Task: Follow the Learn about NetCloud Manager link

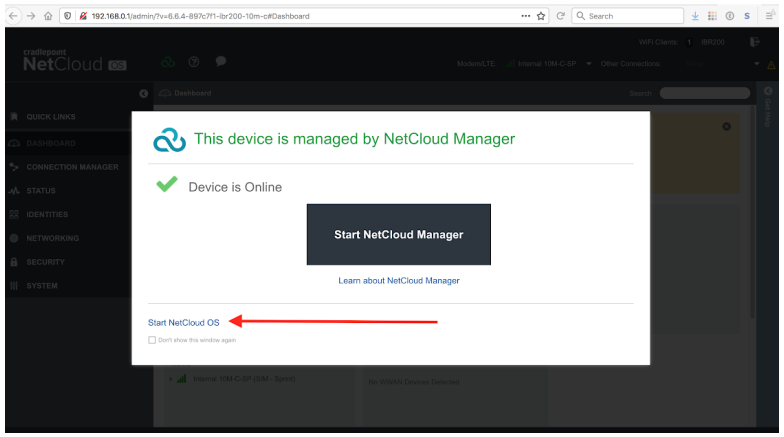Action: point(398,281)
